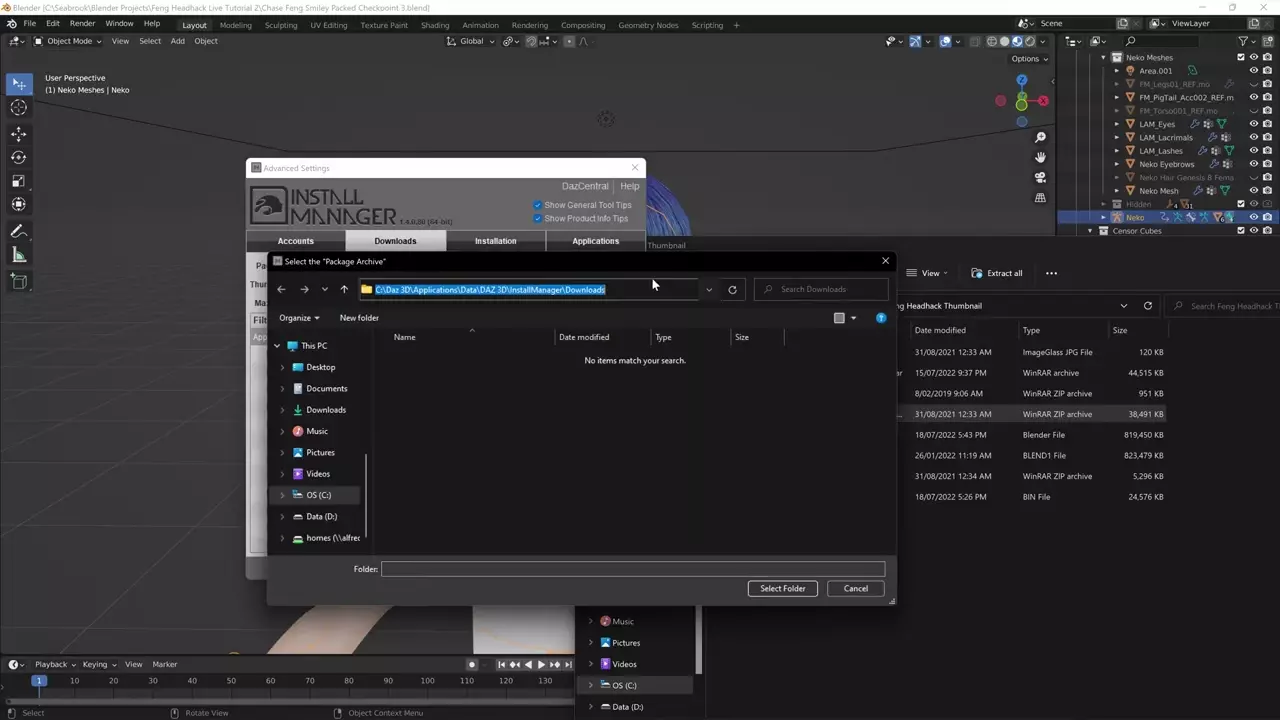Switch to the Installation tab
The height and width of the screenshot is (720, 1280).
(495, 241)
